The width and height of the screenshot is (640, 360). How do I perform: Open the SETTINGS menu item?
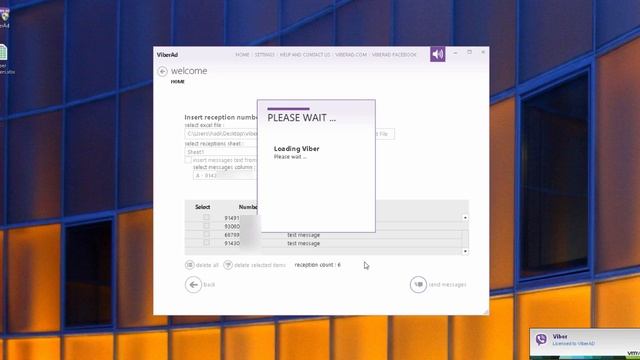[264, 54]
